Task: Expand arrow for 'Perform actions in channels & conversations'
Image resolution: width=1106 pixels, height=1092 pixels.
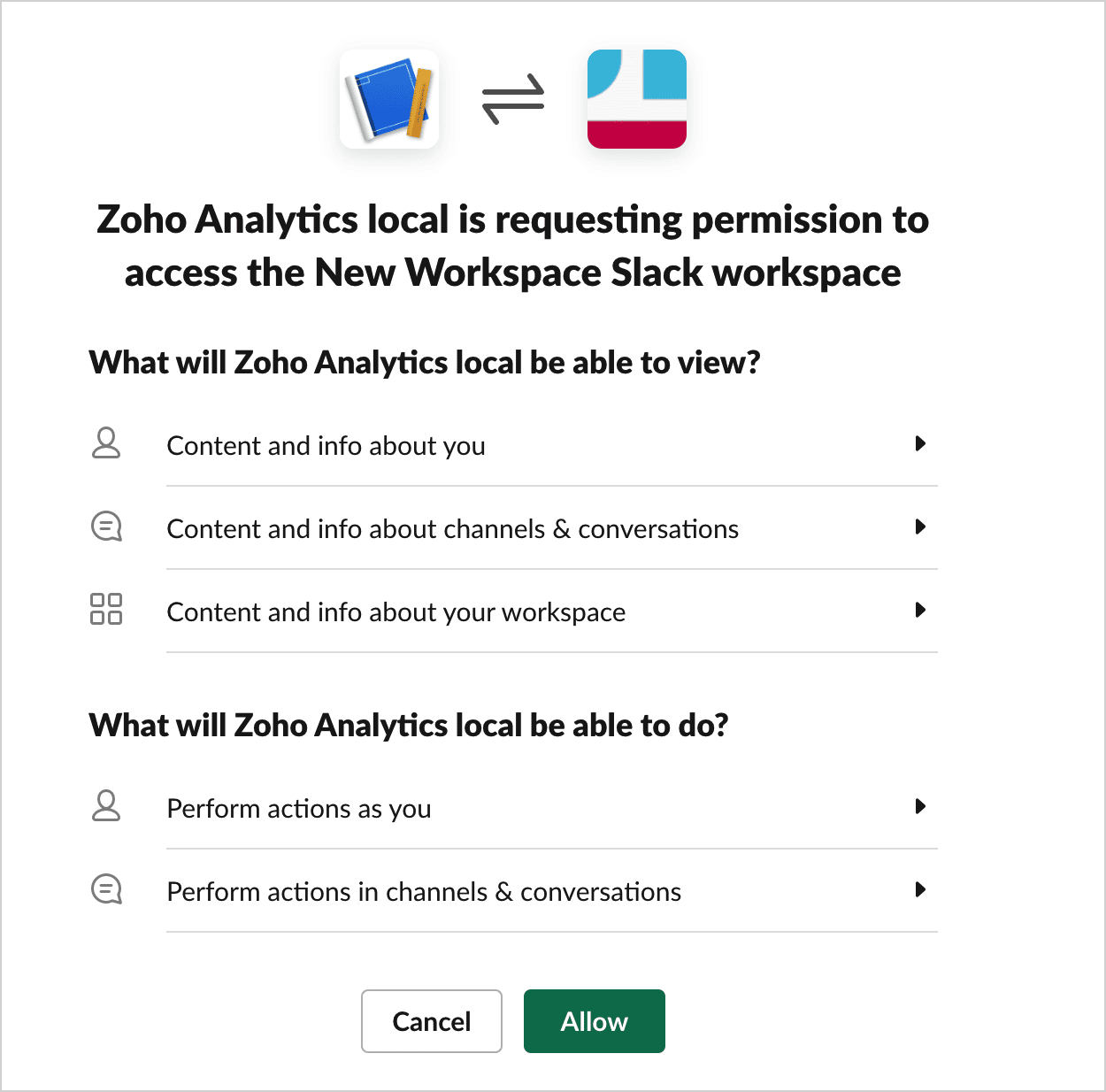Action: click(x=920, y=889)
